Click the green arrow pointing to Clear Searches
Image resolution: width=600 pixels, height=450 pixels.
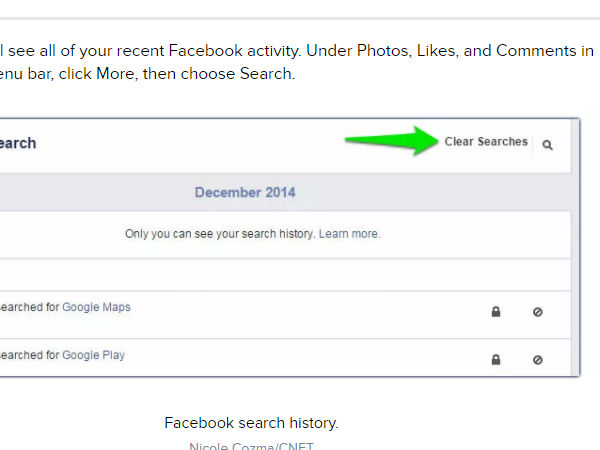pos(391,140)
